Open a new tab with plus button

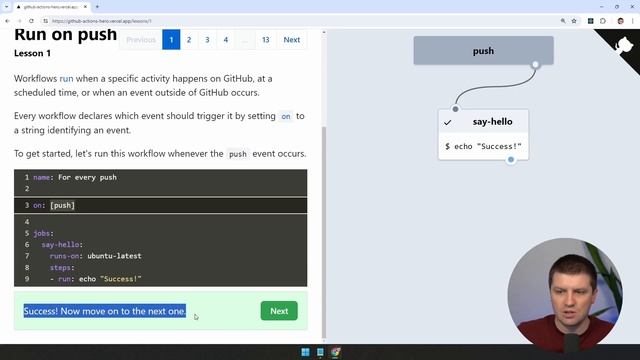coord(97,7)
